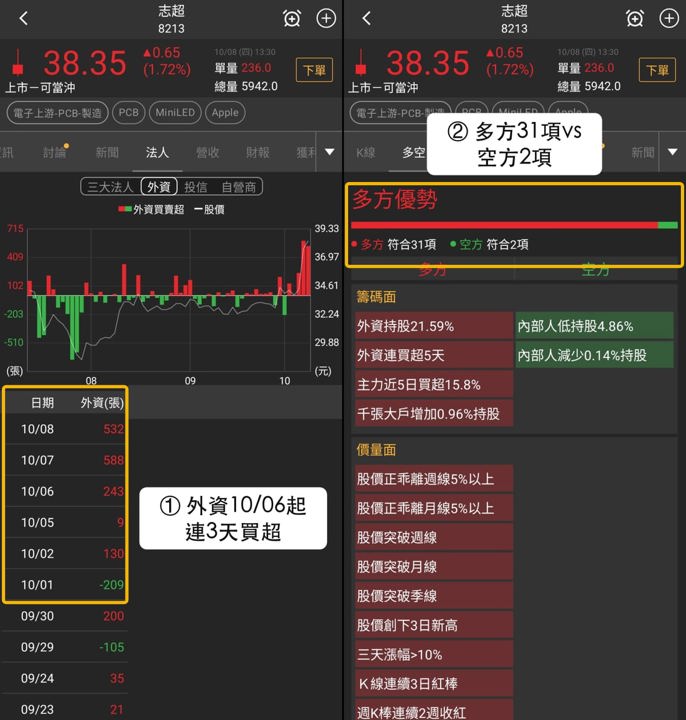Open 內部人低持股4.86% item
Viewport: 686px width, 720px height.
594,326
